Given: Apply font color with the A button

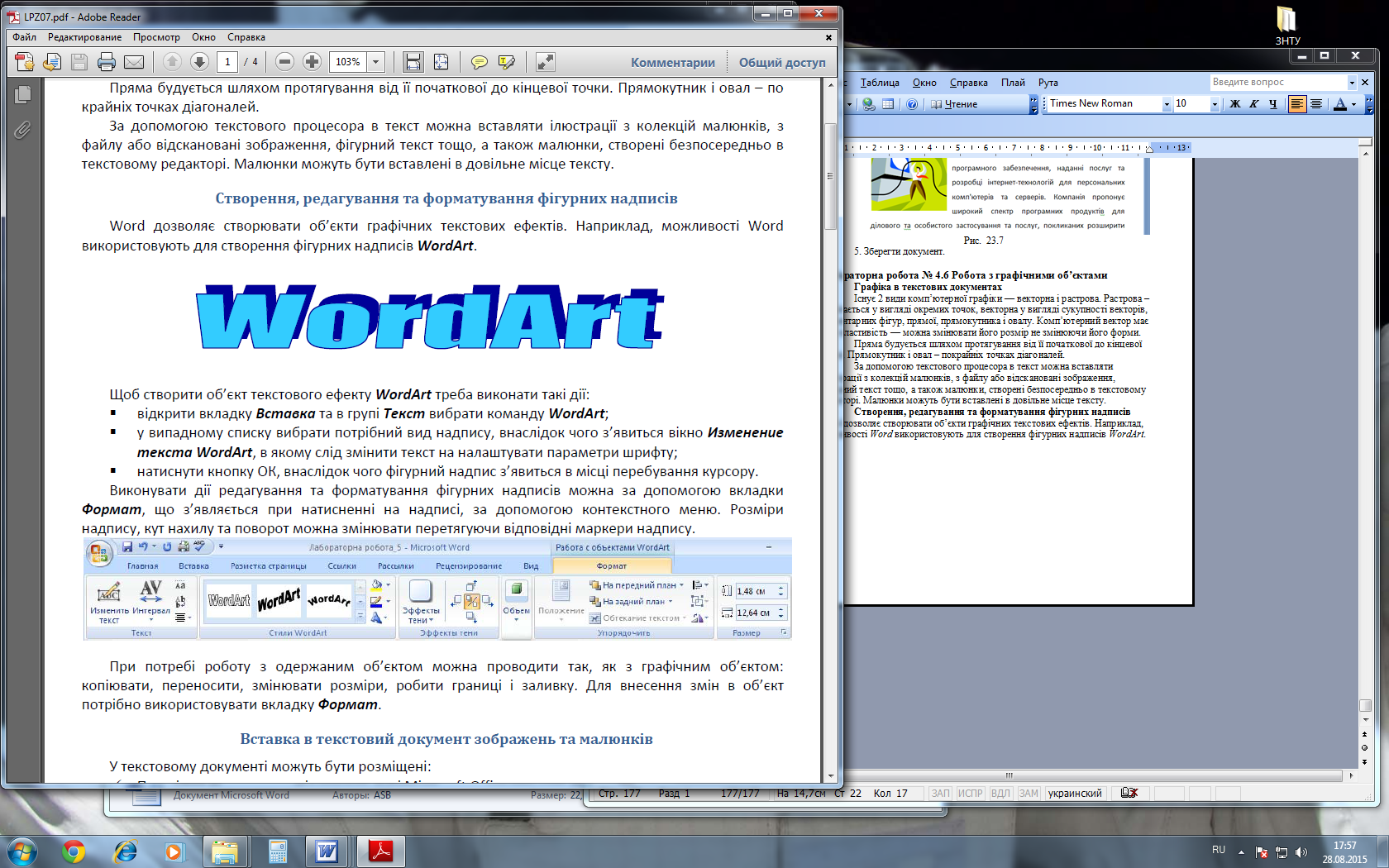Looking at the screenshot, I should click(1340, 104).
